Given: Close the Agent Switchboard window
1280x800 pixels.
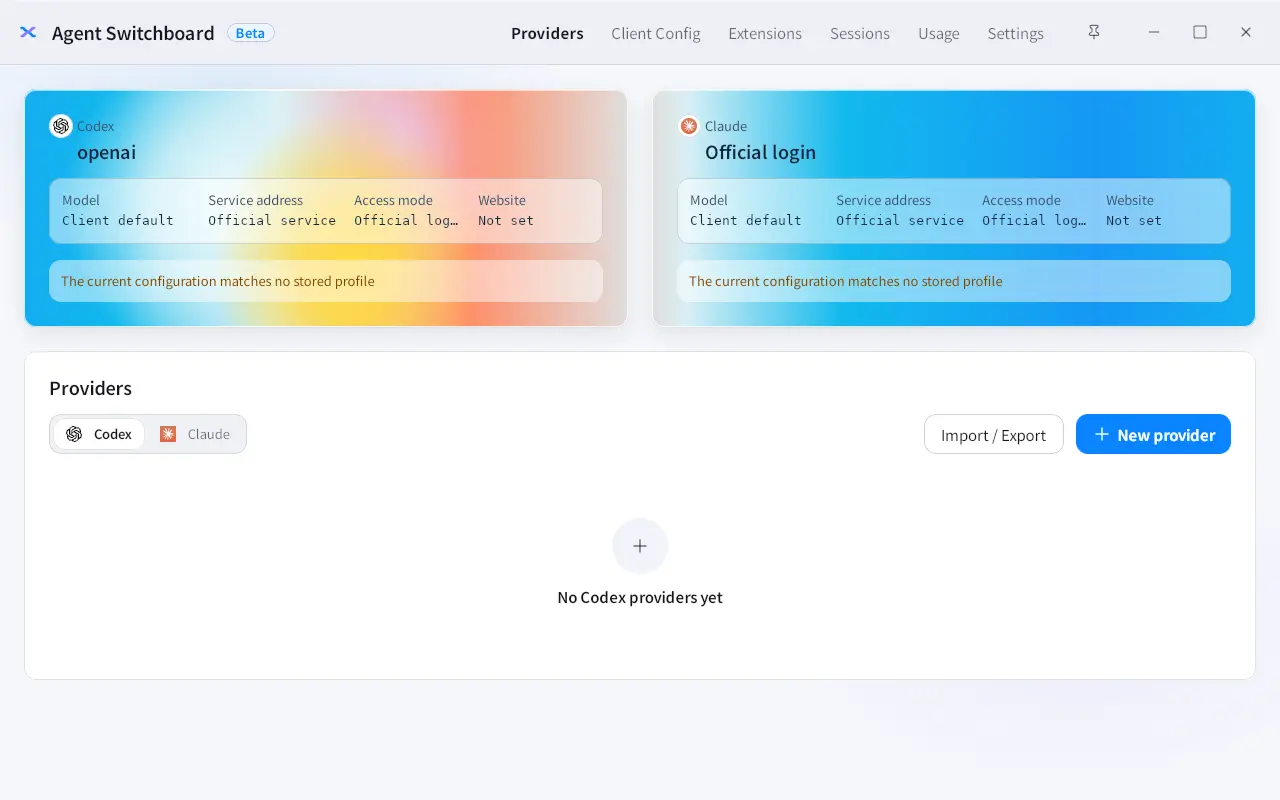Looking at the screenshot, I should point(1246,32).
